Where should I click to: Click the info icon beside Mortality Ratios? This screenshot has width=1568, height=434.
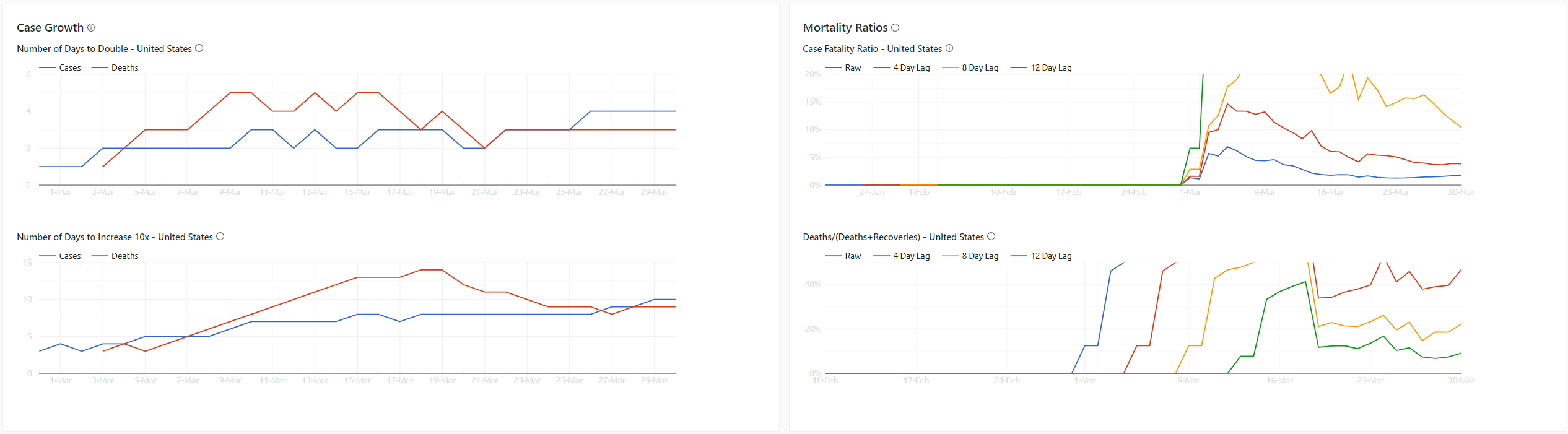click(895, 28)
